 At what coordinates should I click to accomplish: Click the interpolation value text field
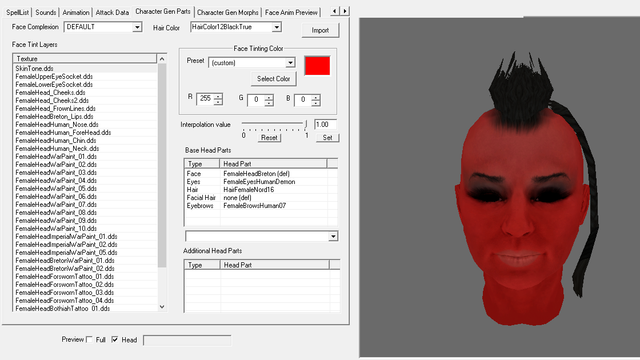(325, 124)
